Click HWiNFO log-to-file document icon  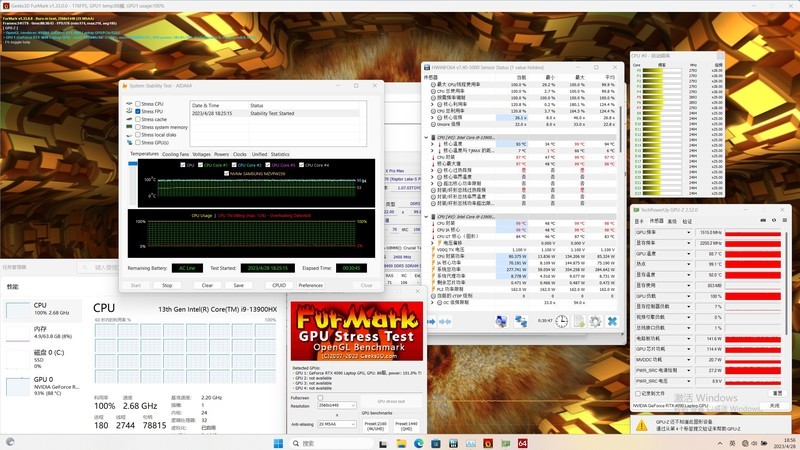tap(580, 321)
